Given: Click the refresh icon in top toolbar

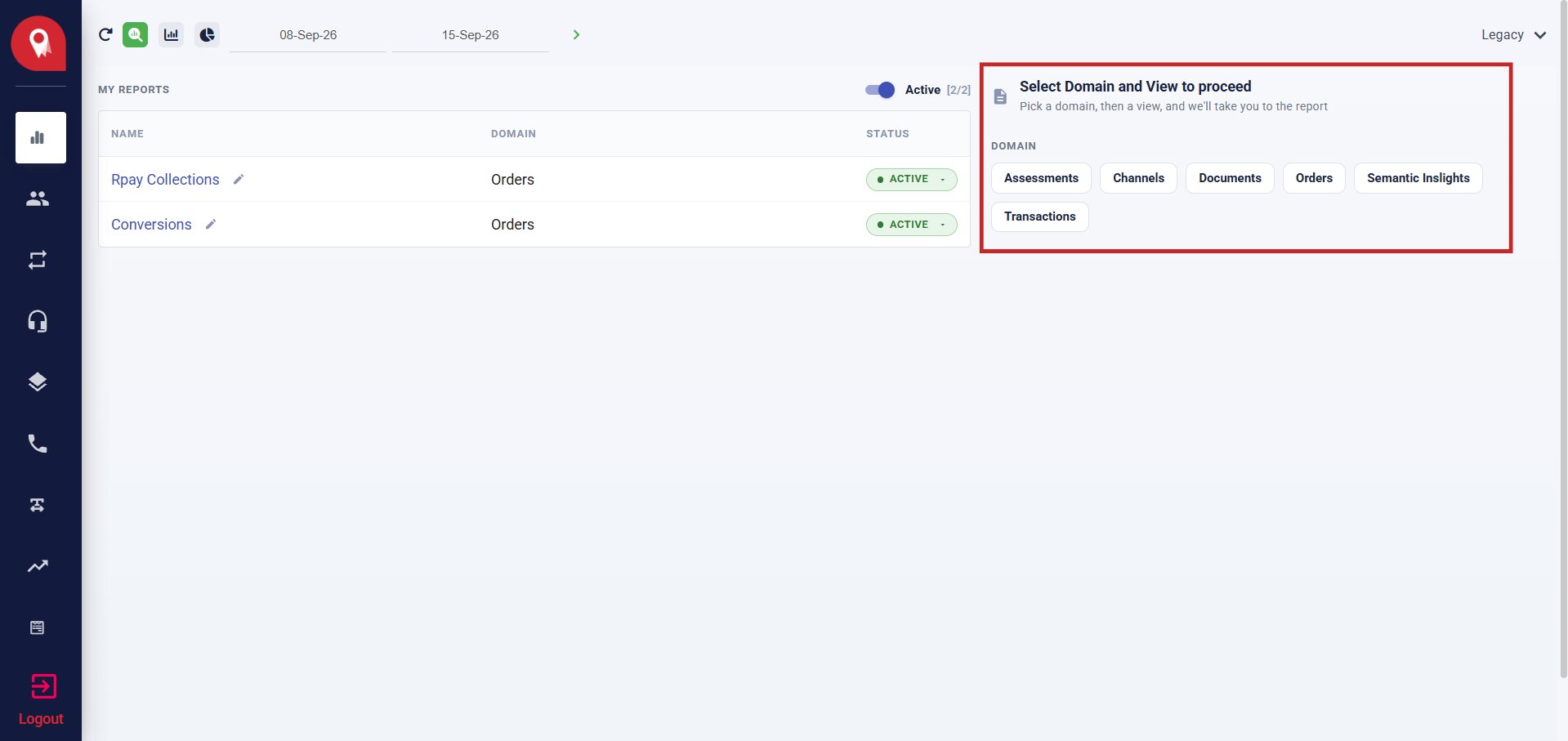Looking at the screenshot, I should click(105, 34).
